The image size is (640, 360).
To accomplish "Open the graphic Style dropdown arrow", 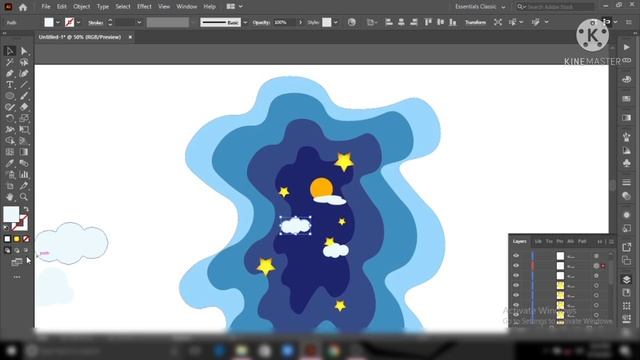I will point(336,22).
